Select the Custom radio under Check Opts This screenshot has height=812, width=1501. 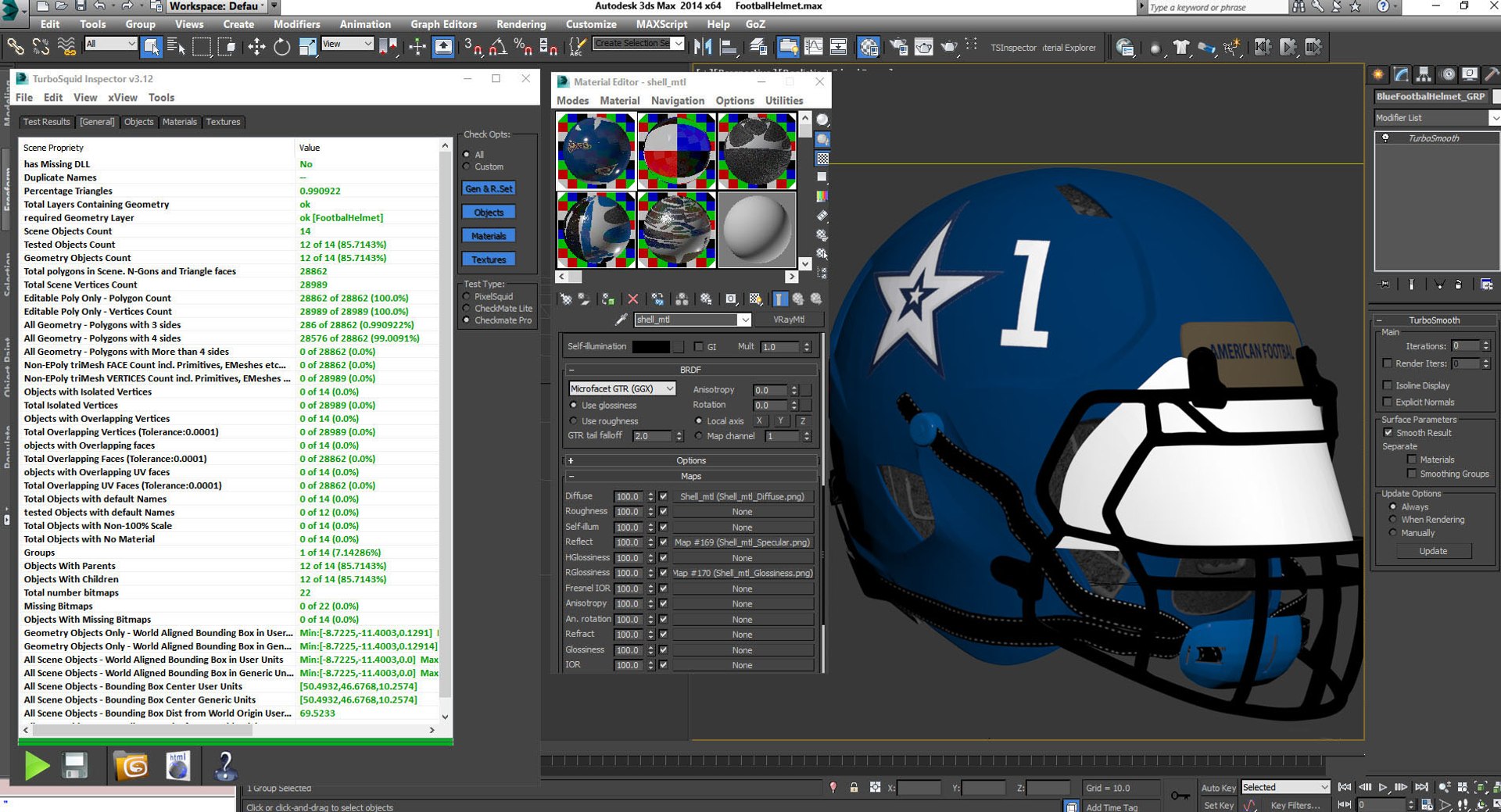click(467, 166)
